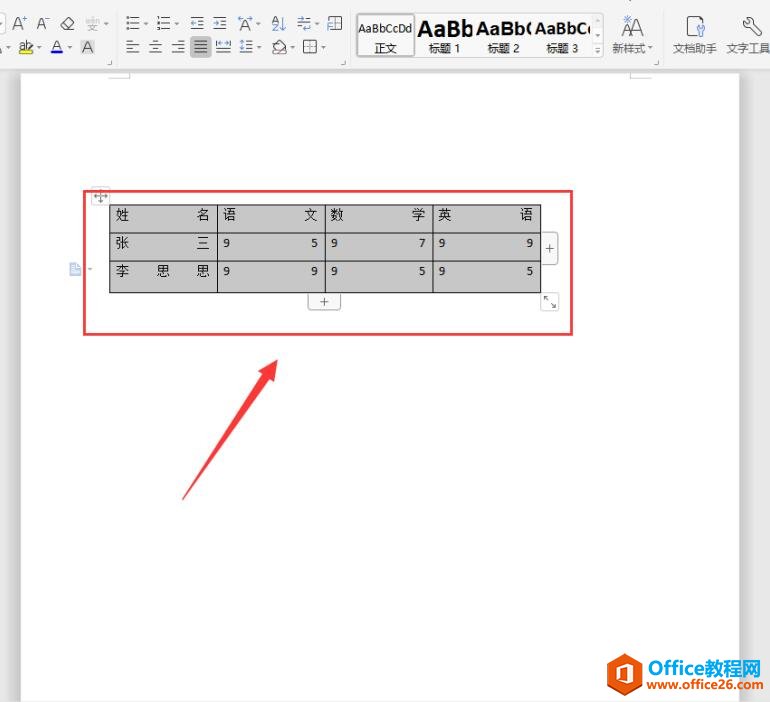770x702 pixels.
Task: Apply the 标题 2 style
Action: click(x=503, y=35)
